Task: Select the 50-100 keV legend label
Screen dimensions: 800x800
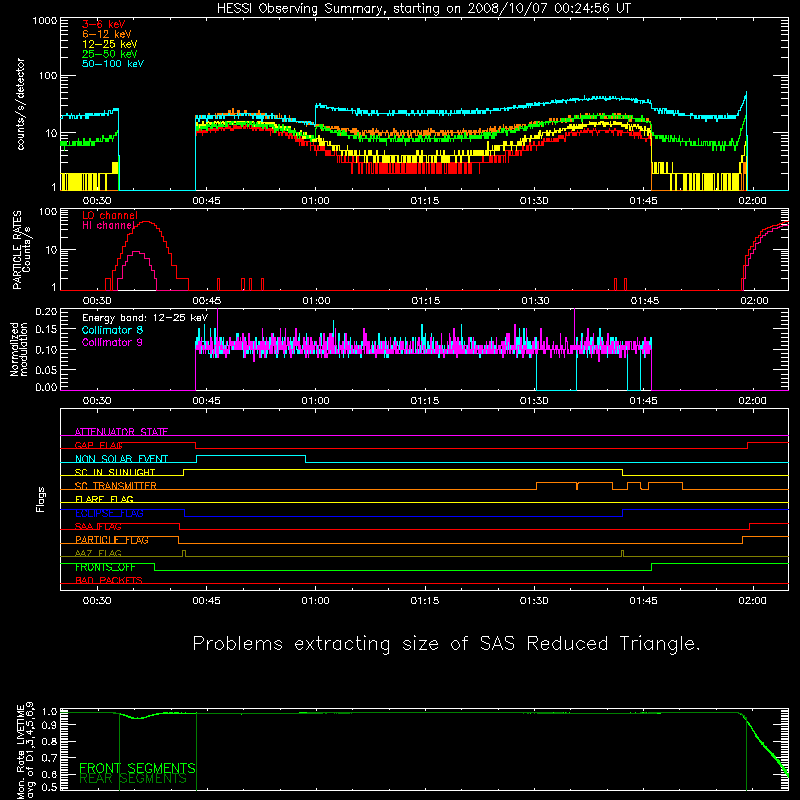Action: click(113, 63)
